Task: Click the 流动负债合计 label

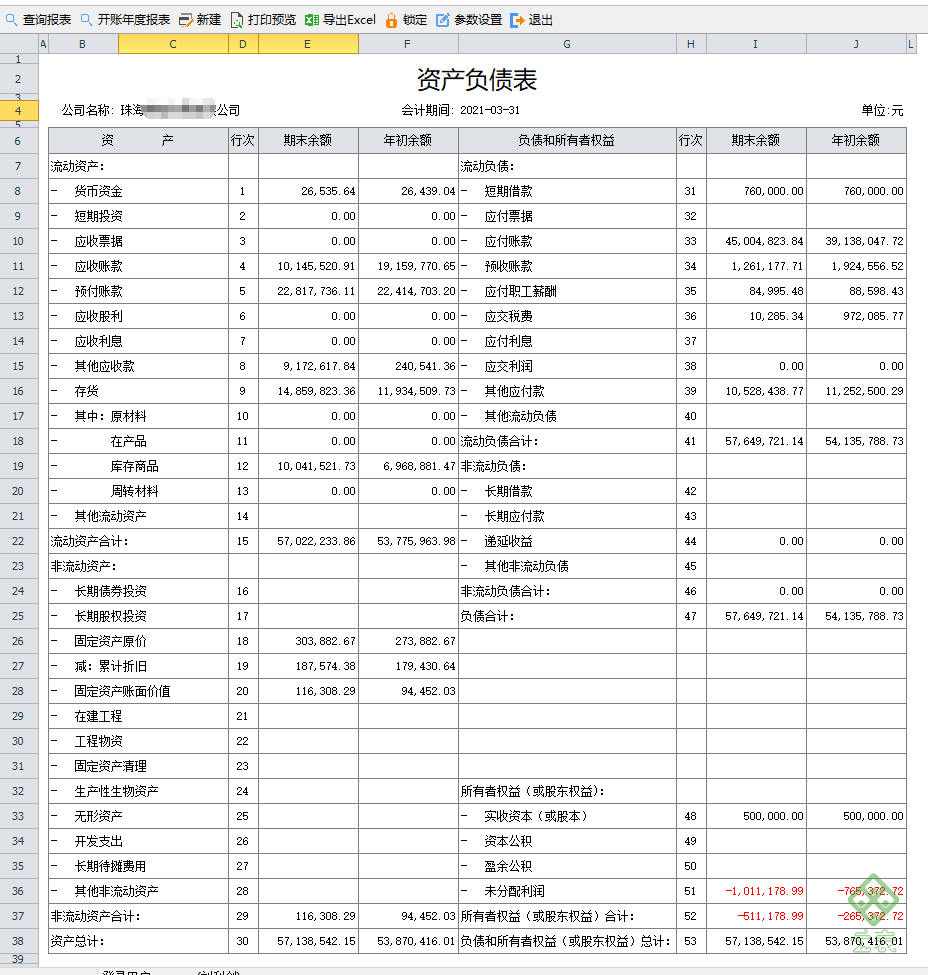Action: click(x=499, y=441)
